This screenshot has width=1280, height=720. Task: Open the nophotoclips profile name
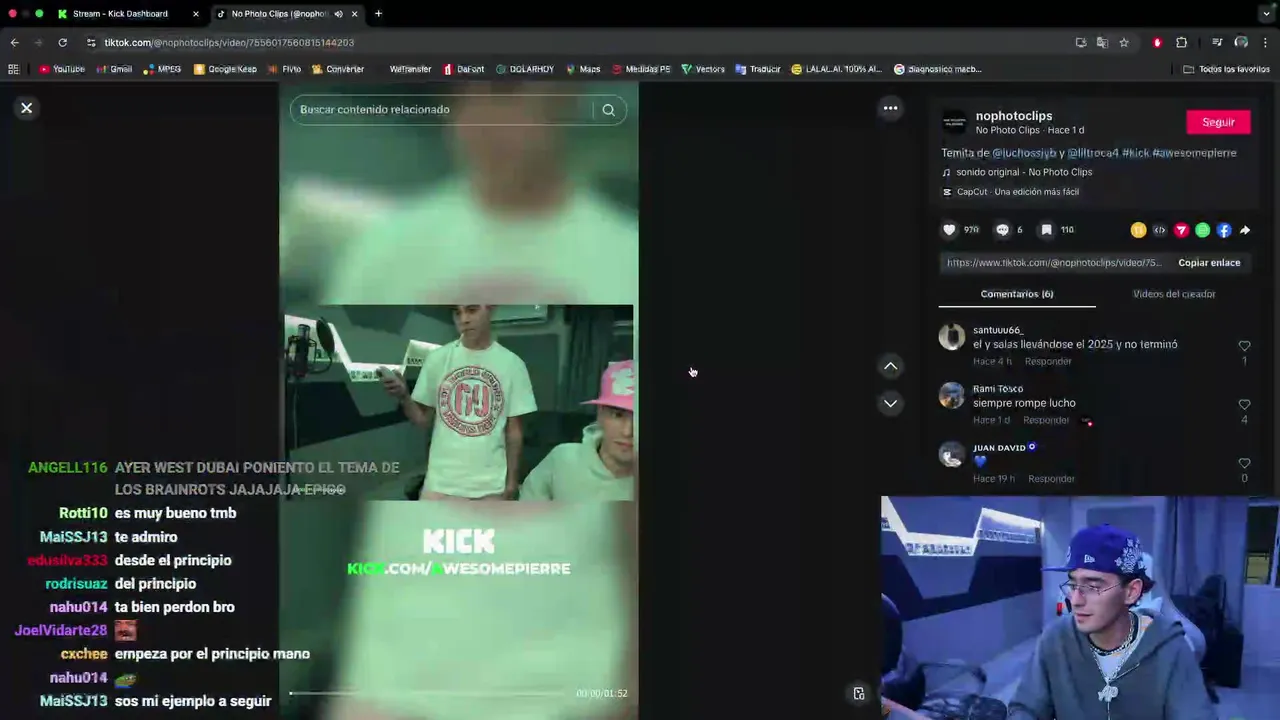(x=1014, y=116)
